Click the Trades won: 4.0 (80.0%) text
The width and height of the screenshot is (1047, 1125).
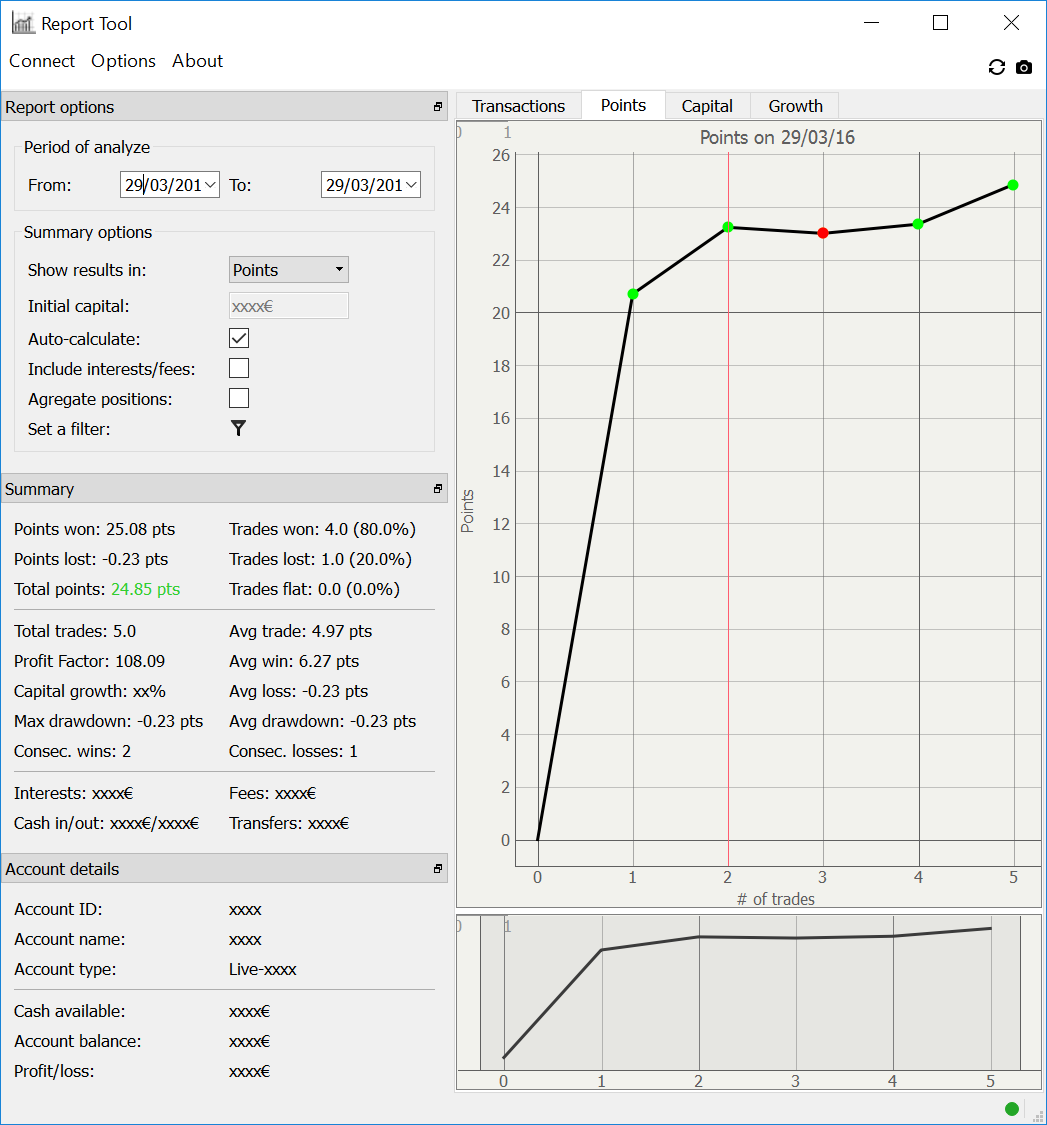coord(322,529)
